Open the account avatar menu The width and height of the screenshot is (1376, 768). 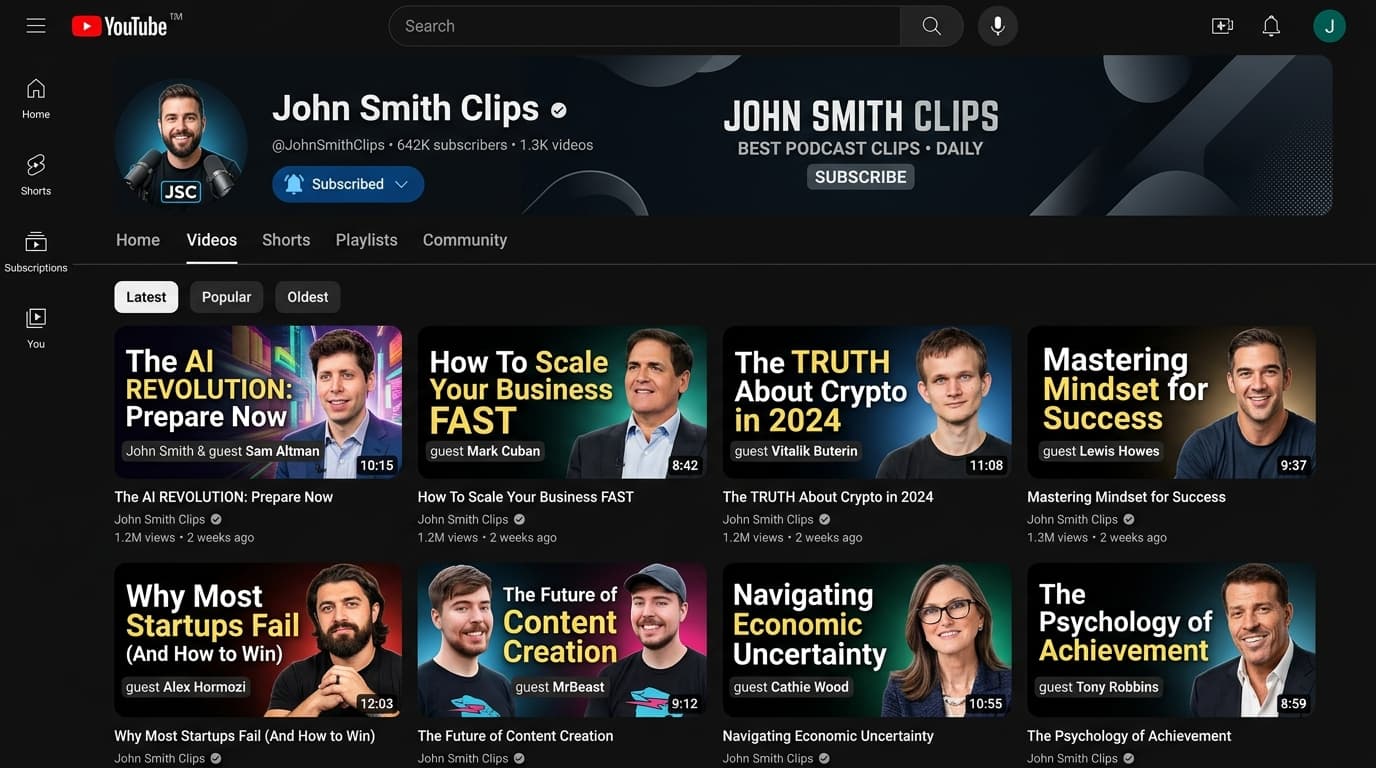coord(1329,26)
